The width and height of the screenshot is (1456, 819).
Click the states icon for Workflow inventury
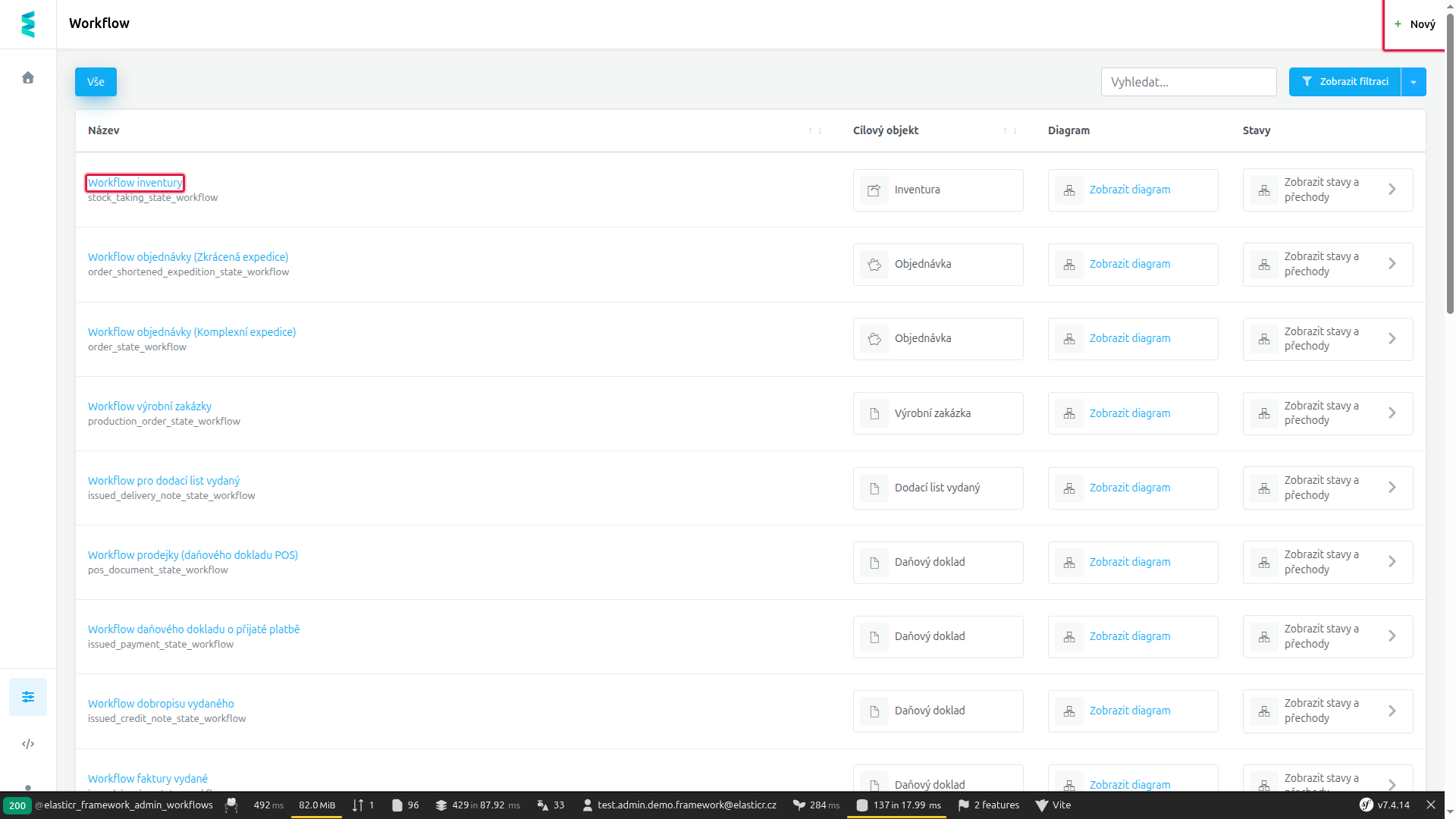click(x=1264, y=190)
